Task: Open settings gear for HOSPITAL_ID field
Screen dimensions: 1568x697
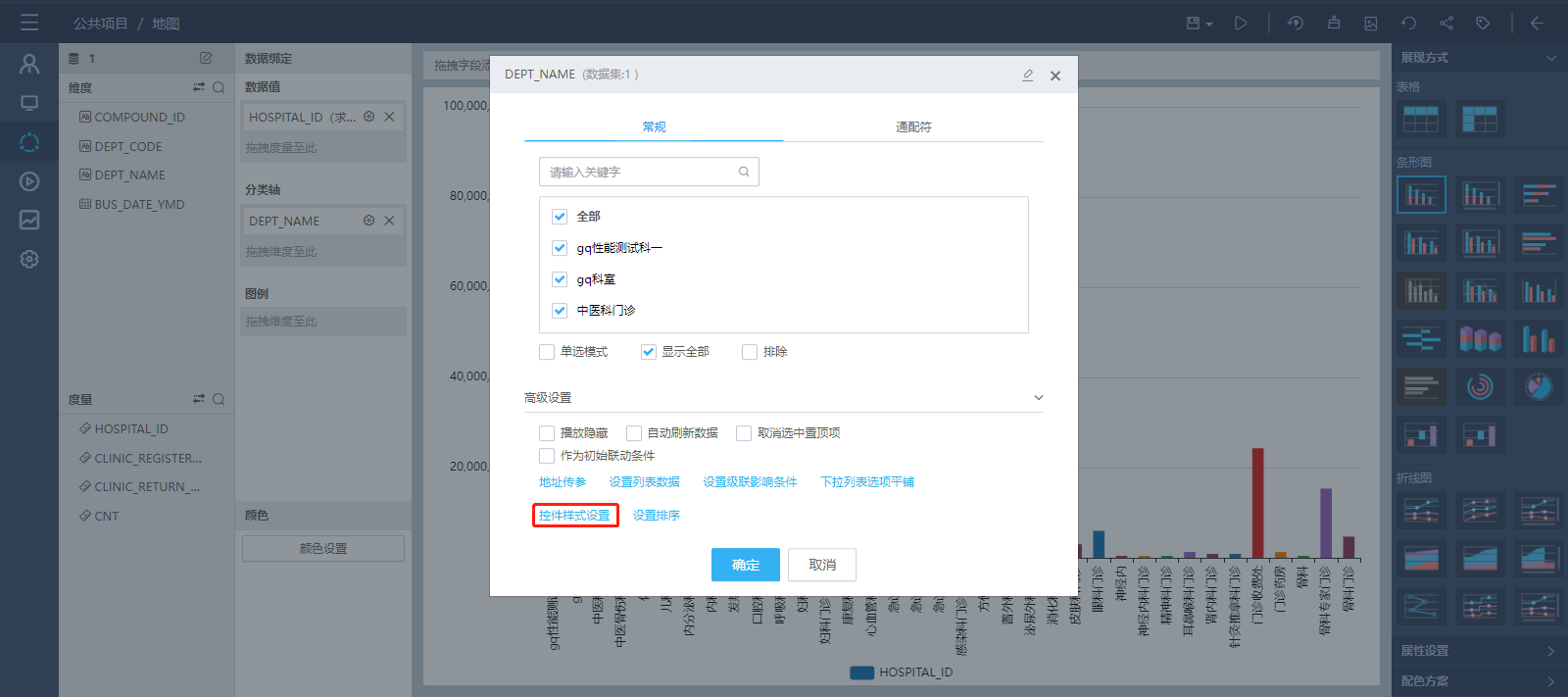Action: [369, 117]
